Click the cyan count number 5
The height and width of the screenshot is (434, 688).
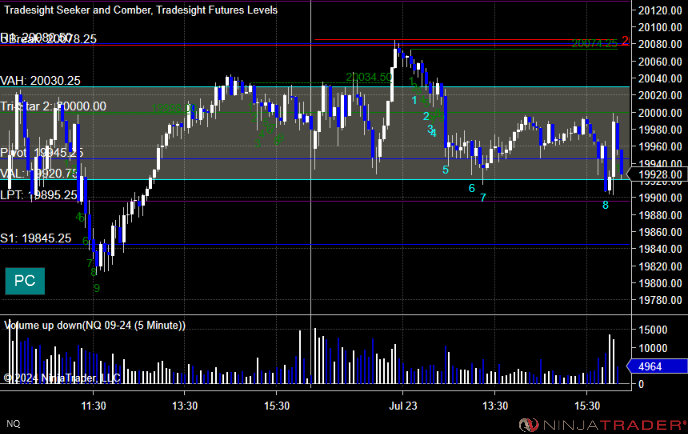[x=445, y=170]
